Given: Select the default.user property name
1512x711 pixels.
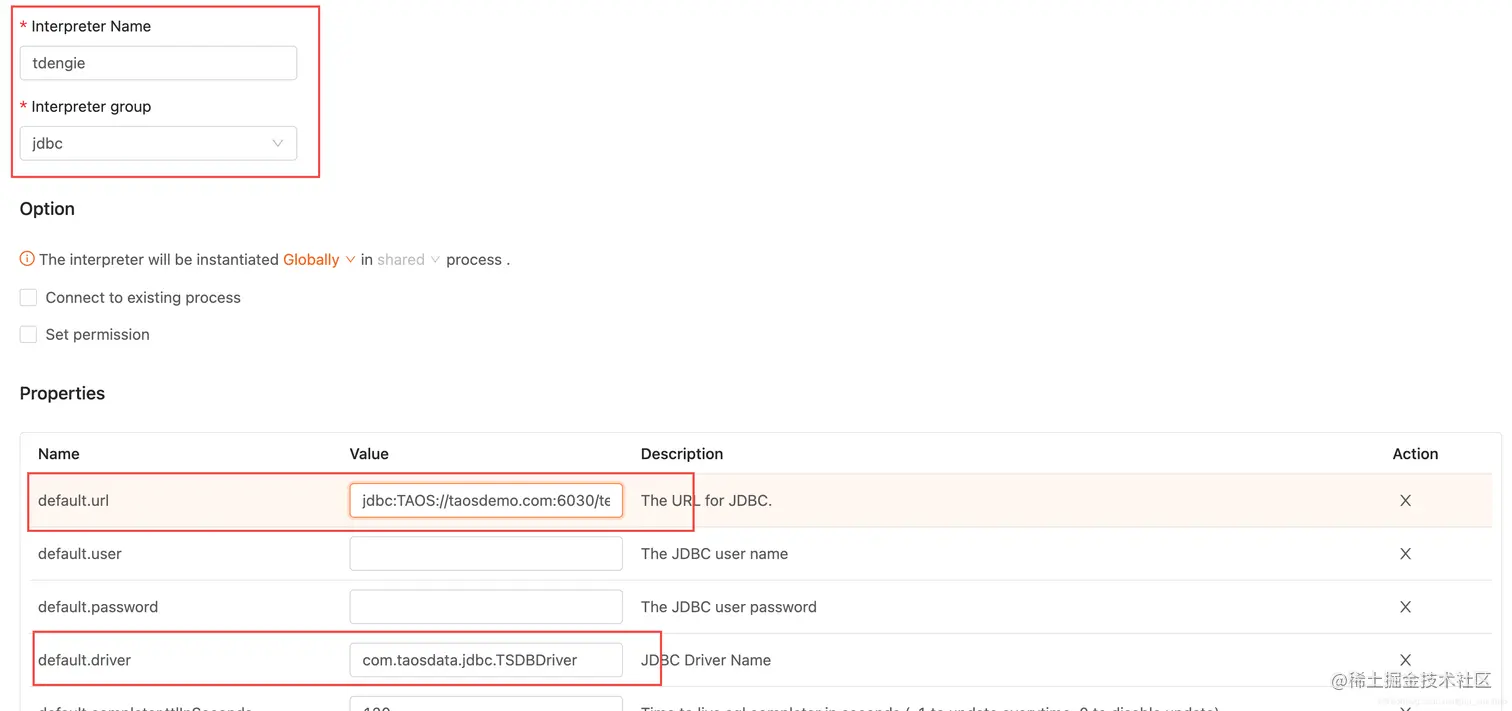Looking at the screenshot, I should tap(80, 553).
